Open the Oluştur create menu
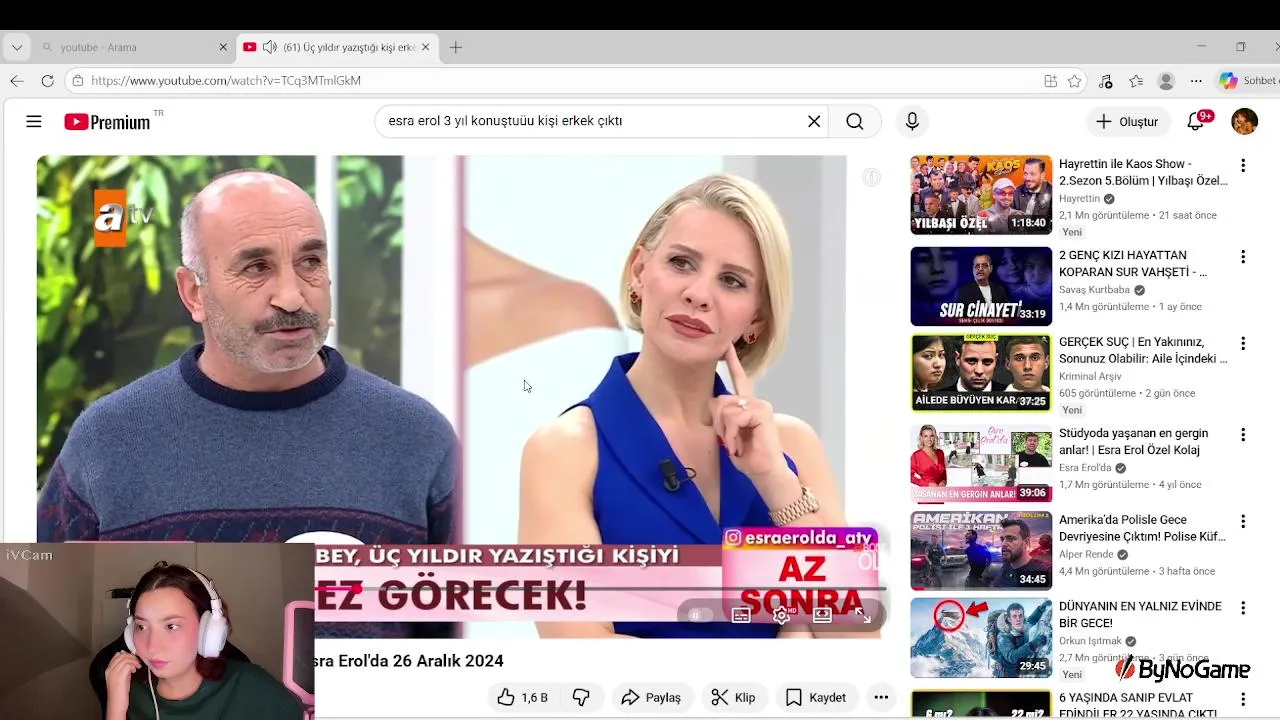The width and height of the screenshot is (1280, 720). click(x=1127, y=121)
